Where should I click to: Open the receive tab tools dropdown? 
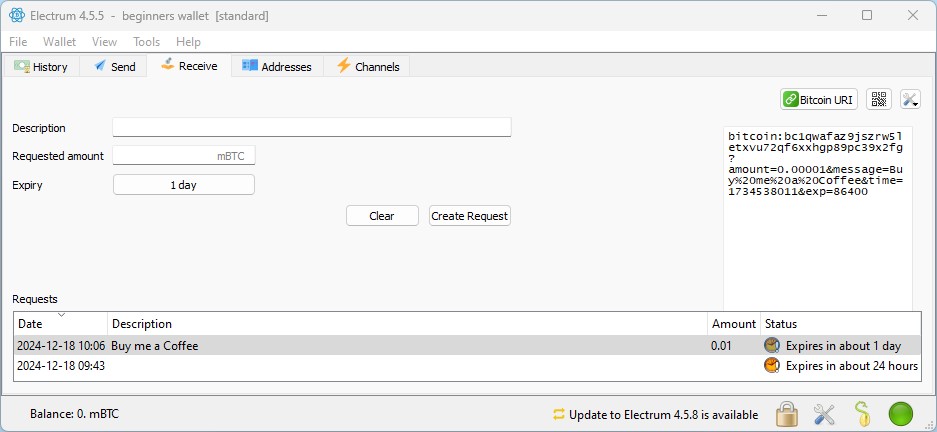[910, 99]
